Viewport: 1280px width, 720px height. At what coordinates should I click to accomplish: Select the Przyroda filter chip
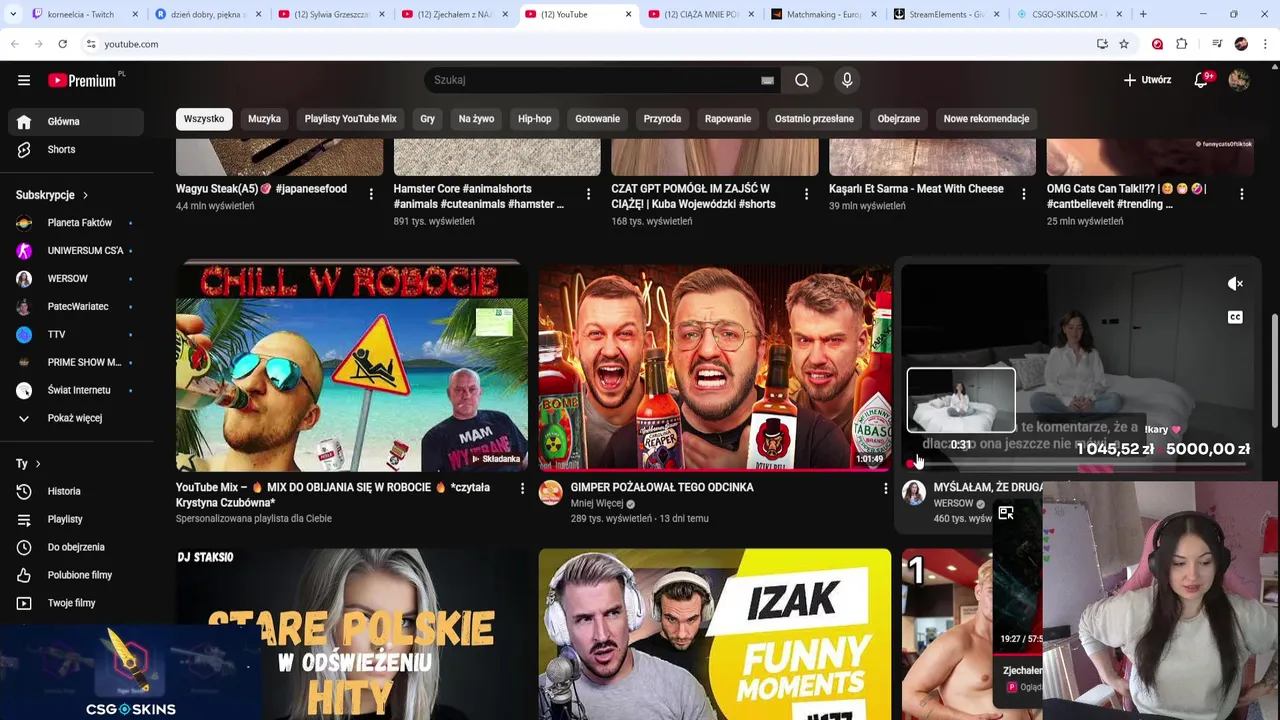click(x=662, y=119)
